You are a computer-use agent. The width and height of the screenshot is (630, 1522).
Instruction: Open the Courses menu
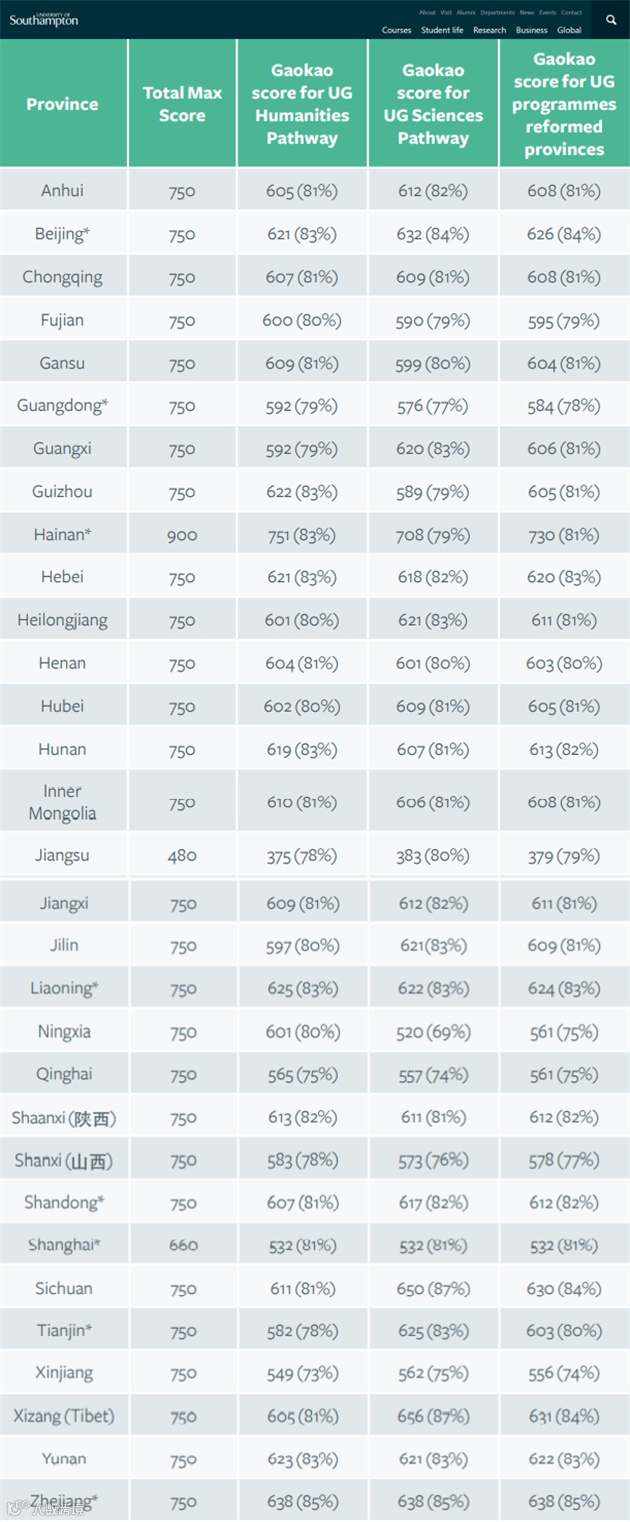click(x=397, y=30)
